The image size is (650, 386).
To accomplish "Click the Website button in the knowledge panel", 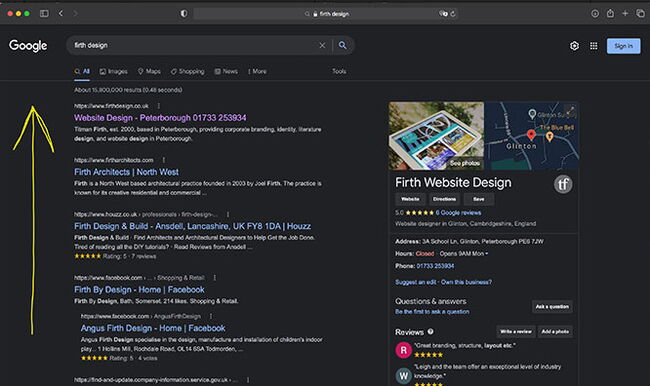I will coord(410,199).
